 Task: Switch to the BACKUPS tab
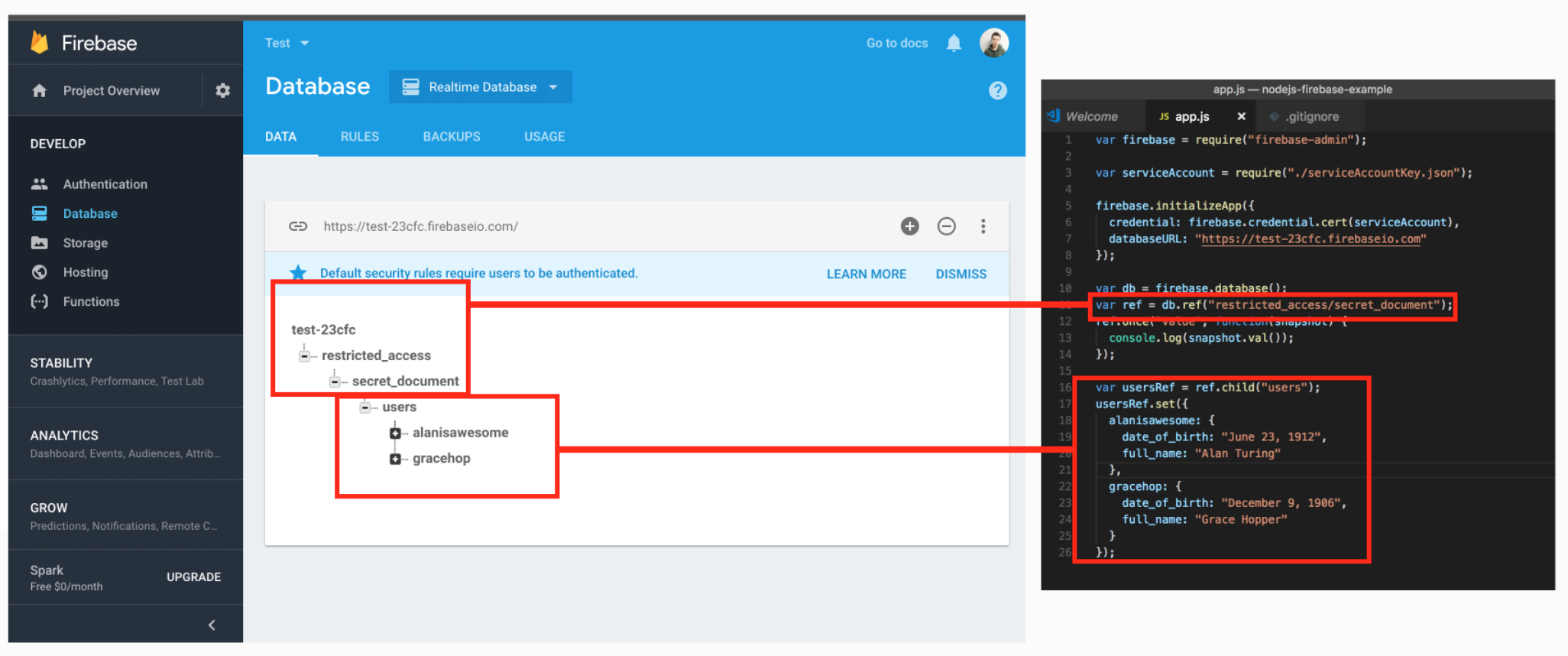(x=452, y=136)
